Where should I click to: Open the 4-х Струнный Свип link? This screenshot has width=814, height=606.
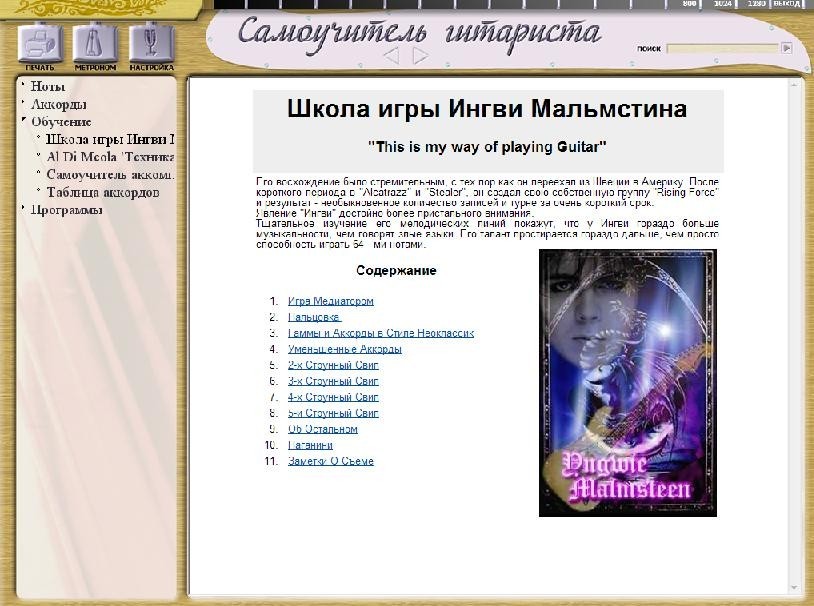[333, 397]
